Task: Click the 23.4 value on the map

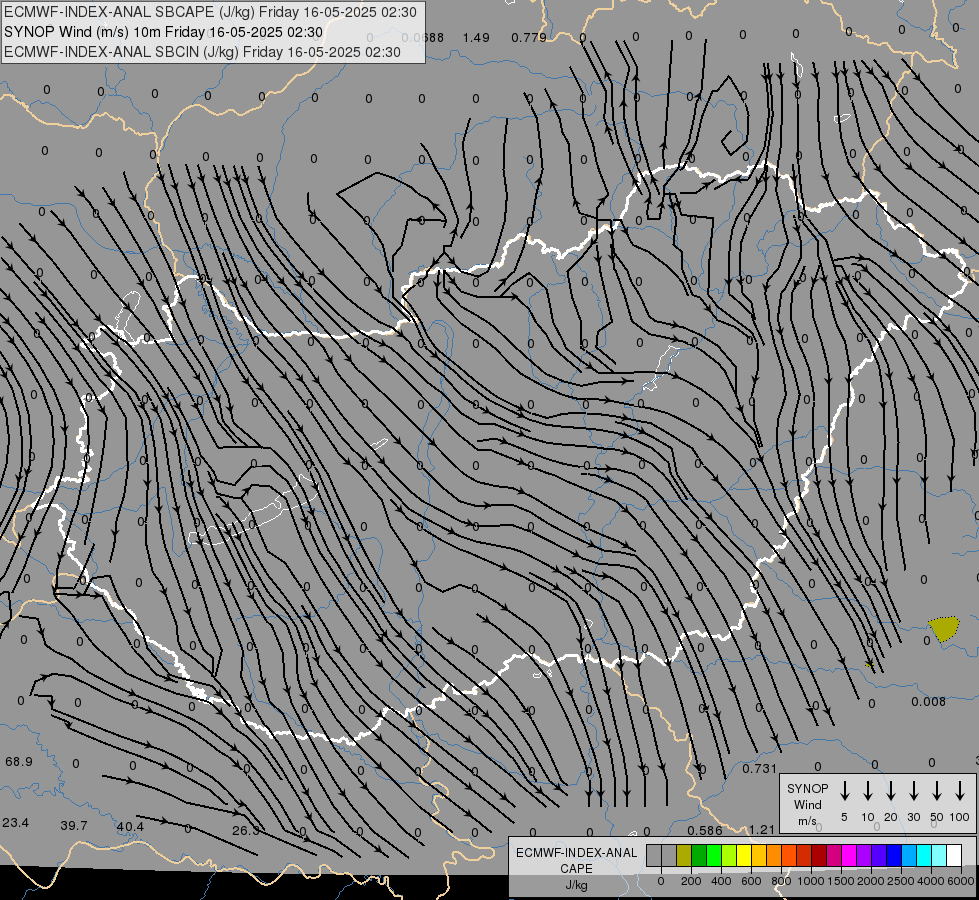Action: (x=16, y=823)
